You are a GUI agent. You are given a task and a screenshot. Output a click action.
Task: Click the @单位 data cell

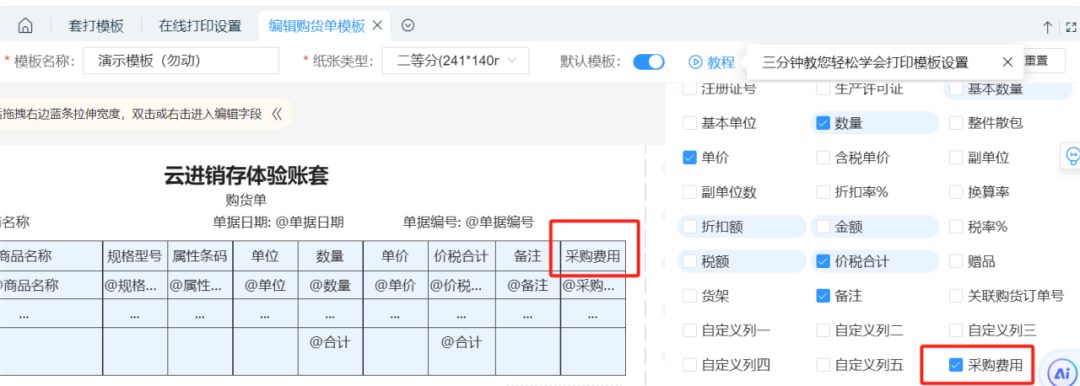265,285
